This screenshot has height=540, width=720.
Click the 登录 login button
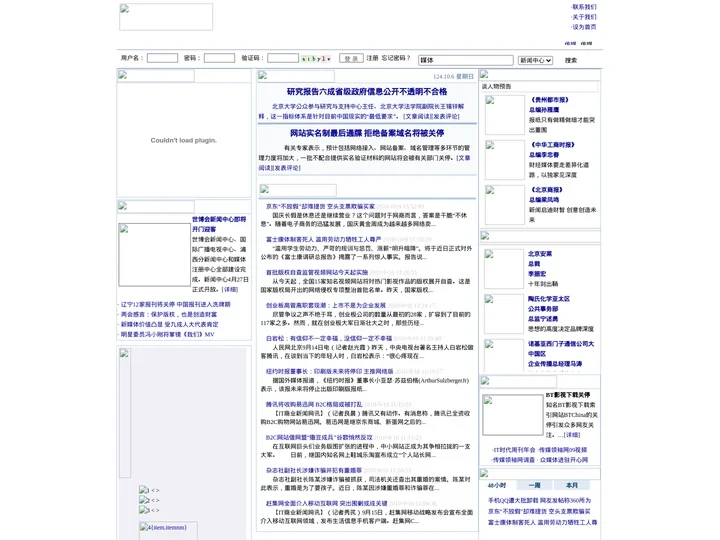point(351,58)
